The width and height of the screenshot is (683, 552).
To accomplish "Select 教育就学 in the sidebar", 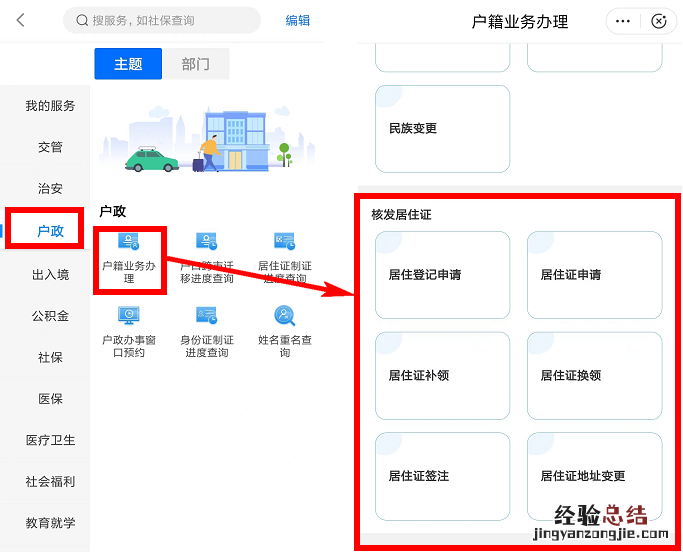I will click(x=50, y=523).
